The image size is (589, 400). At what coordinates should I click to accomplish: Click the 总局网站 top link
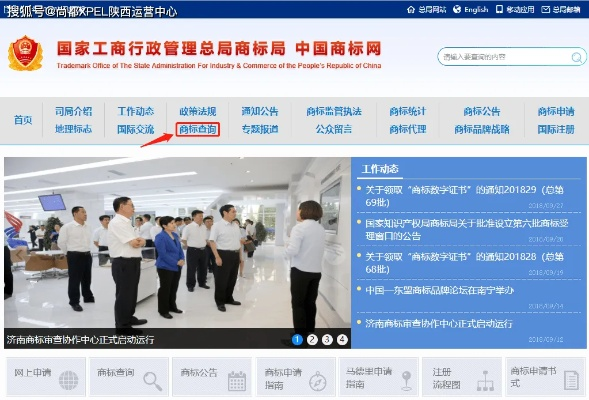pos(432,9)
